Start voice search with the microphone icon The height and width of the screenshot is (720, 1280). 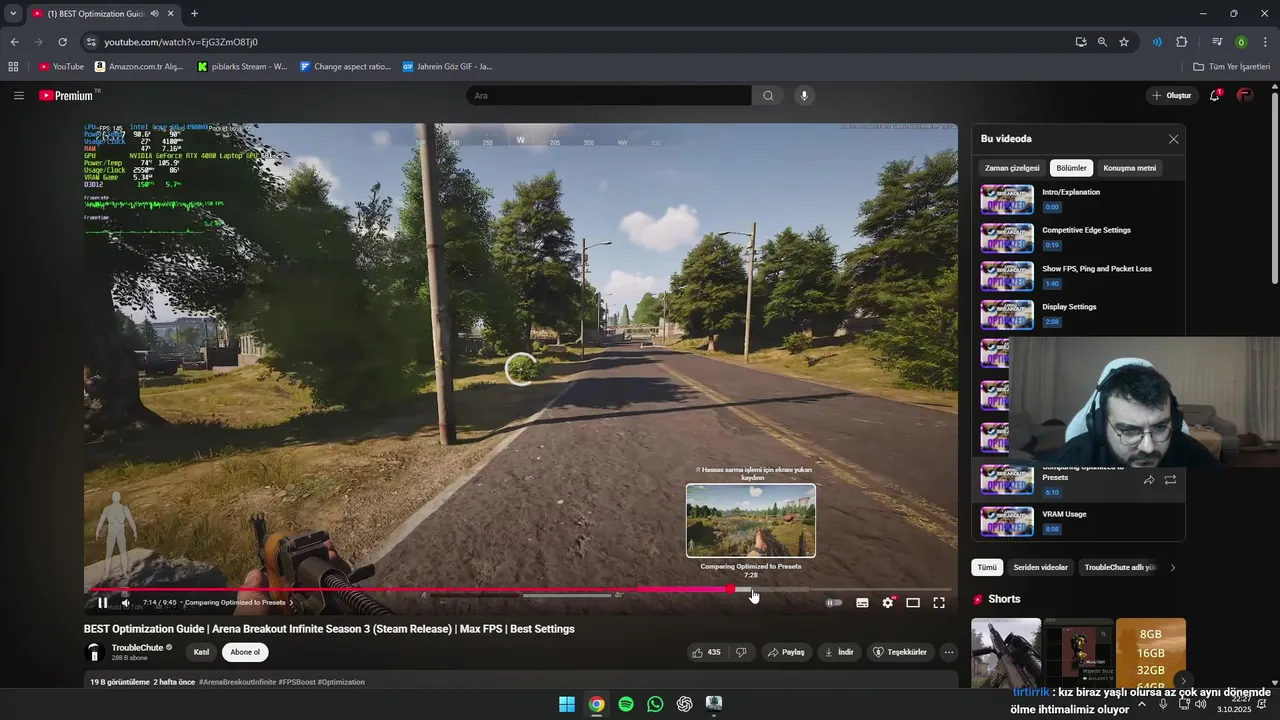804,96
